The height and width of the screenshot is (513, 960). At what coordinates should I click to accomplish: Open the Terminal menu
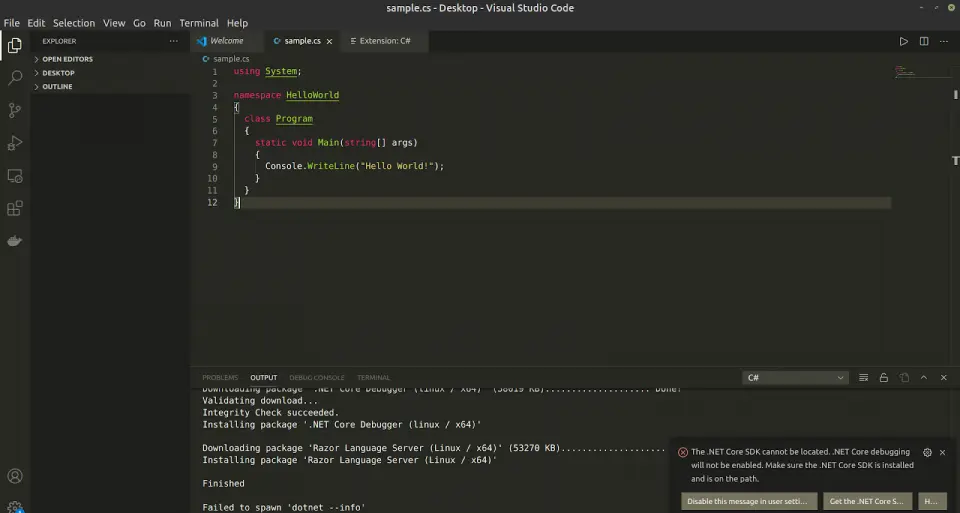point(199,23)
